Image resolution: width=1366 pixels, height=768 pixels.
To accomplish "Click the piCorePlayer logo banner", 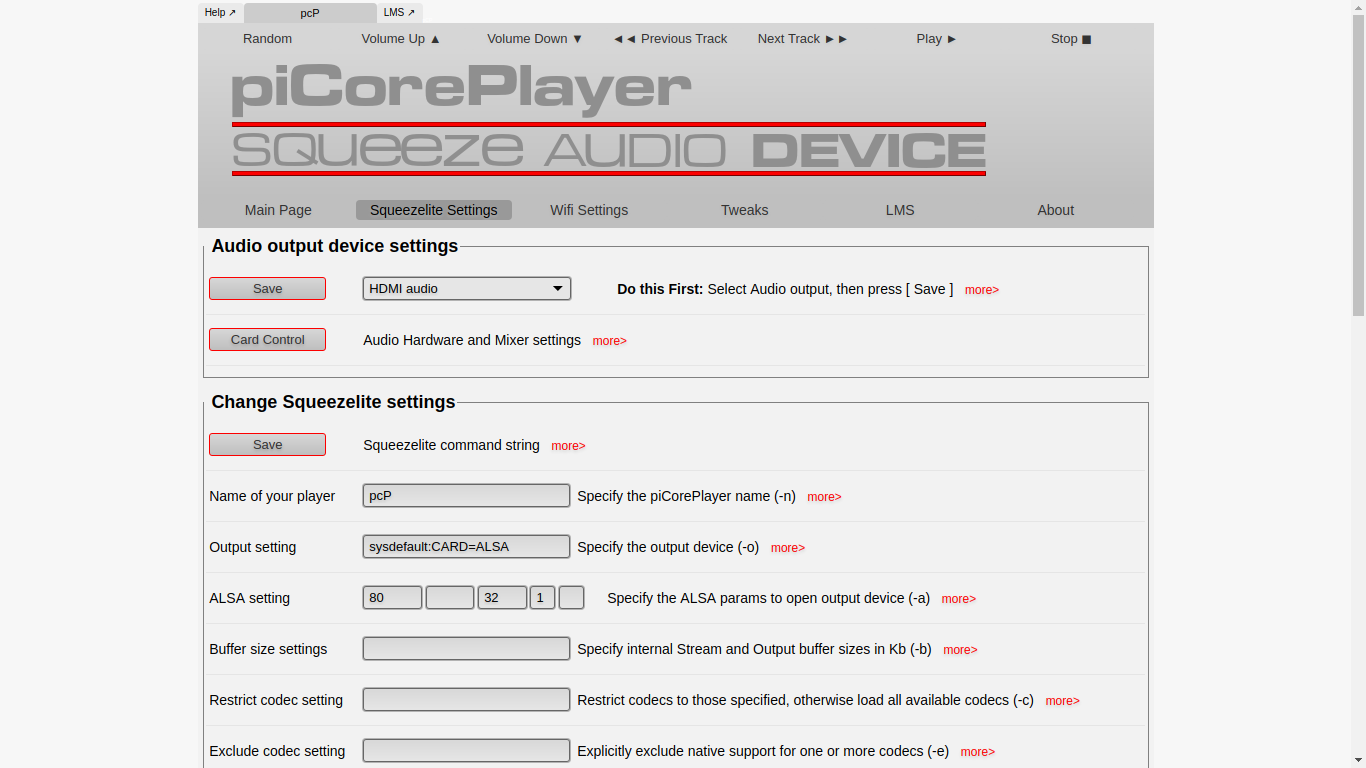I will pyautogui.click(x=609, y=120).
